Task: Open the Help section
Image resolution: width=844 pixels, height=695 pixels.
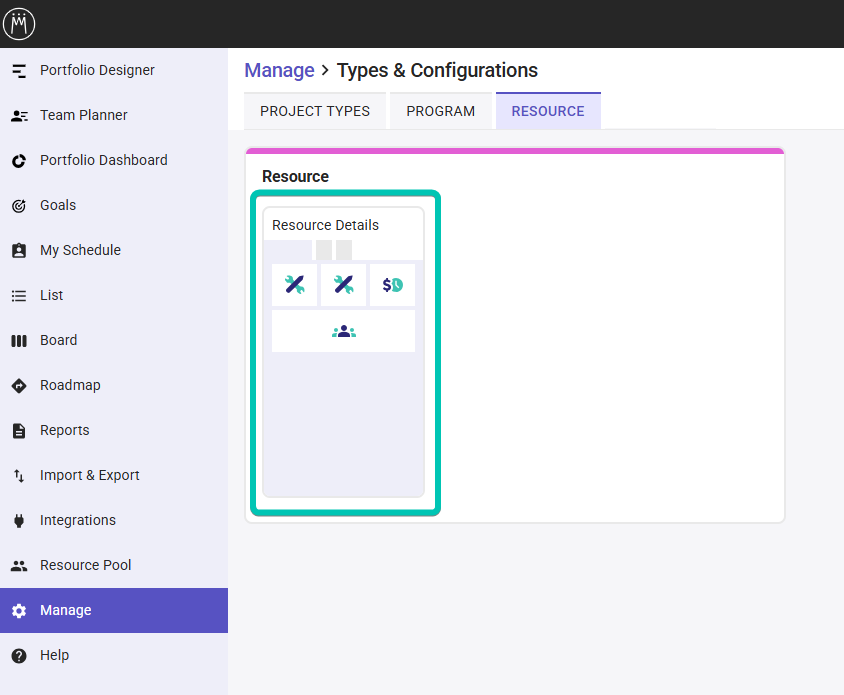Action: (114, 655)
